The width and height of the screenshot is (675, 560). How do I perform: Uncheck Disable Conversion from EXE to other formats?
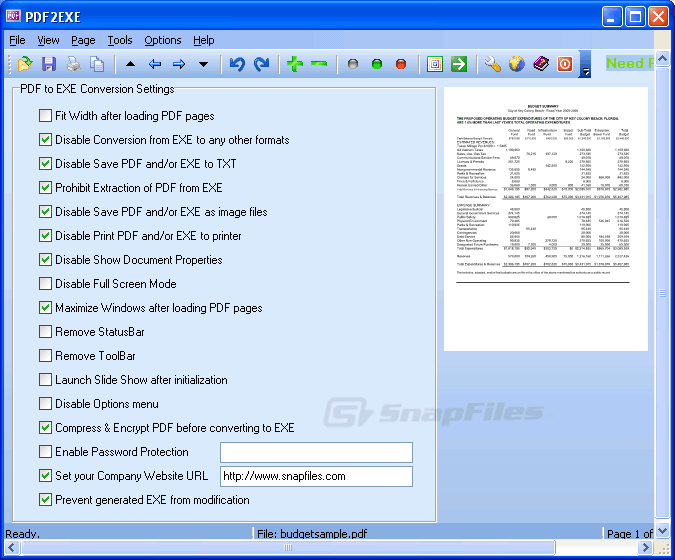click(45, 139)
